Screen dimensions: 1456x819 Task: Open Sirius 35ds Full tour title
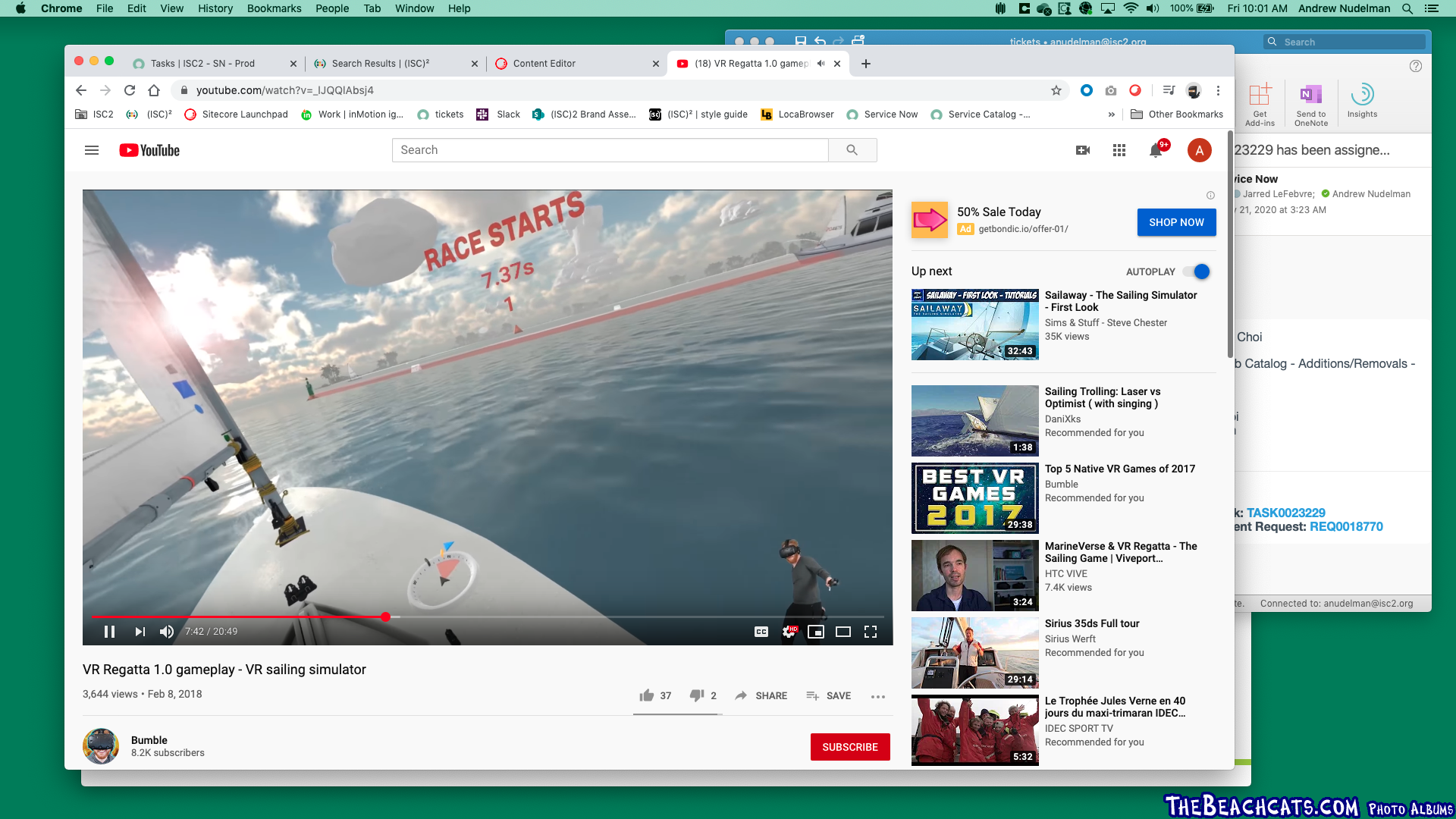tap(1092, 623)
